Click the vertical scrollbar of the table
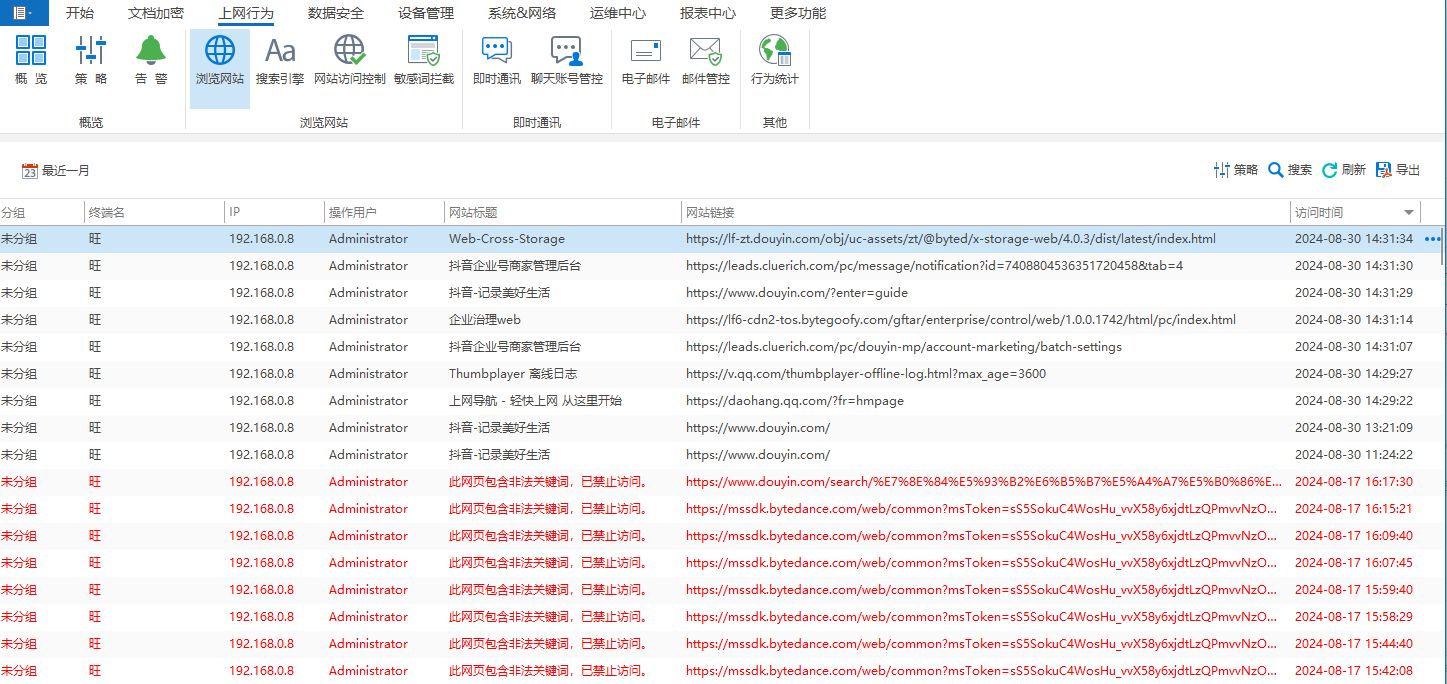 [x=1444, y=245]
